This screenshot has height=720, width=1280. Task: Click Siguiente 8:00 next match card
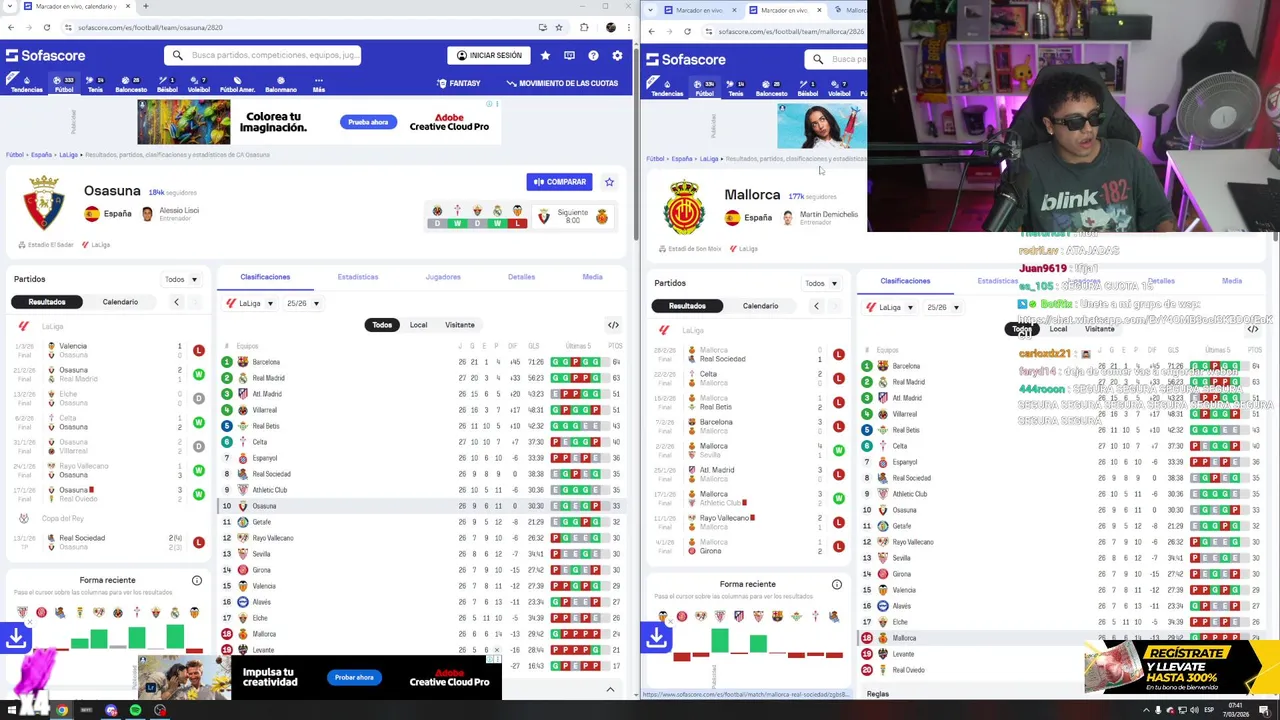[x=573, y=215]
